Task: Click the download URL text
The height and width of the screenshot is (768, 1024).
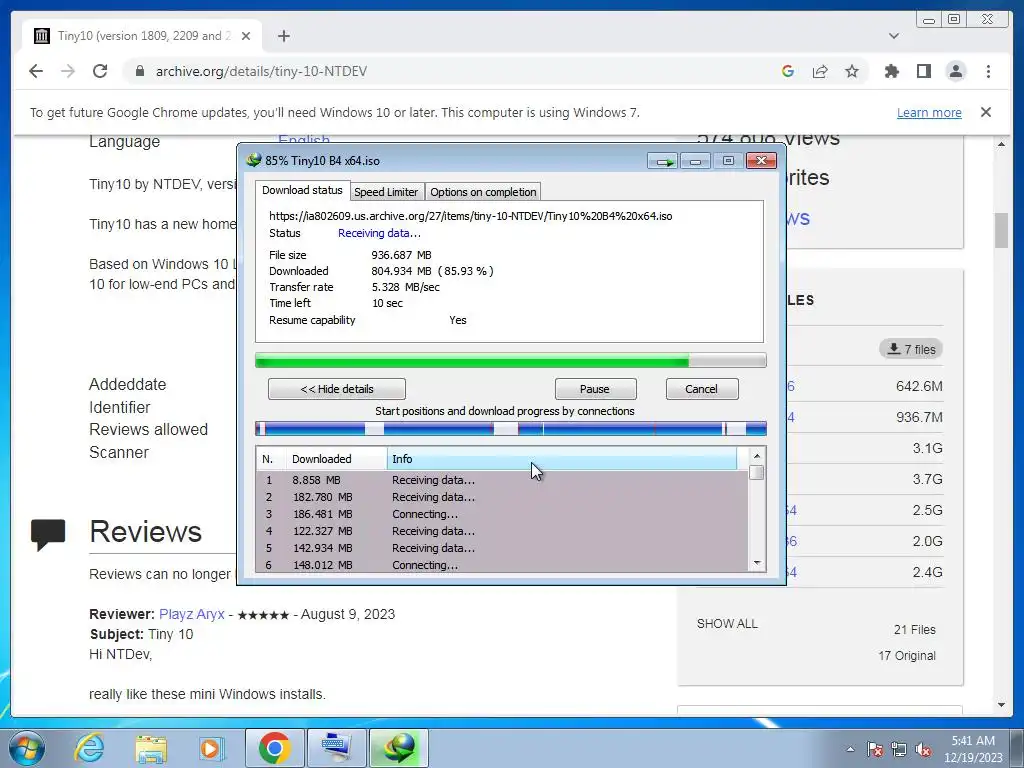Action: (470, 216)
